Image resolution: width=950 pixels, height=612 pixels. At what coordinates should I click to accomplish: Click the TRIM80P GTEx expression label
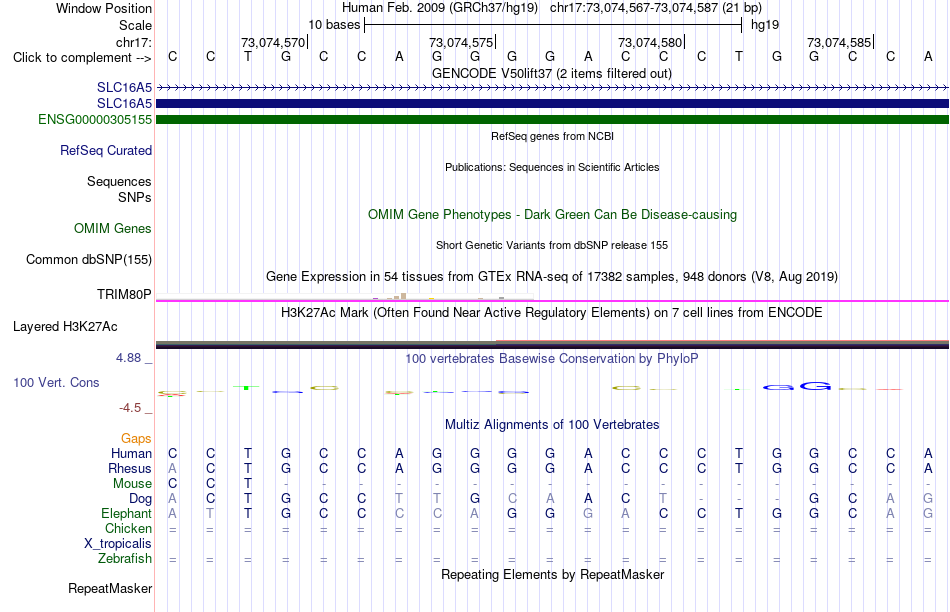(x=124, y=294)
